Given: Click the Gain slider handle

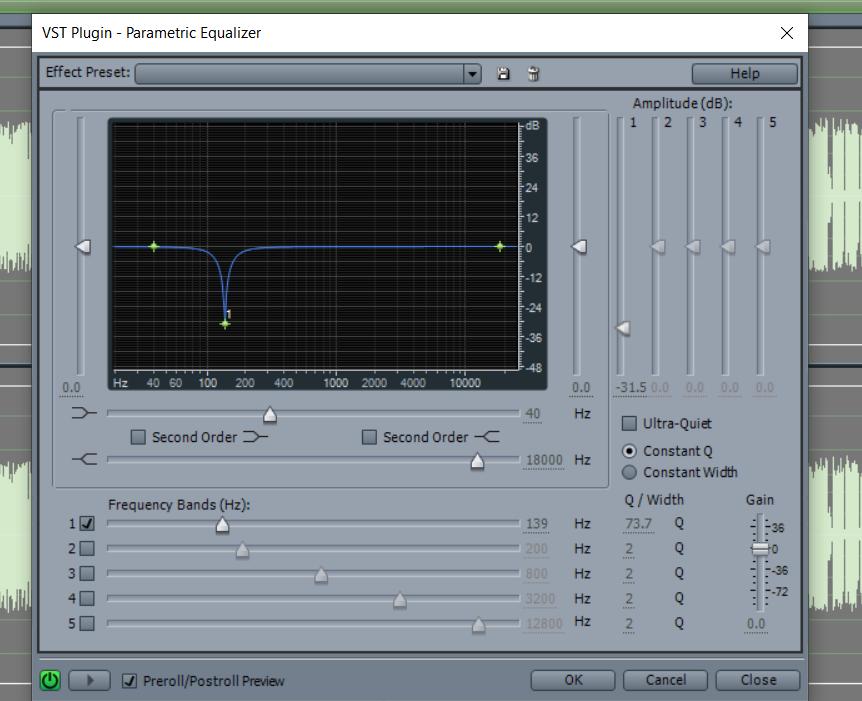Looking at the screenshot, I should [x=760, y=549].
